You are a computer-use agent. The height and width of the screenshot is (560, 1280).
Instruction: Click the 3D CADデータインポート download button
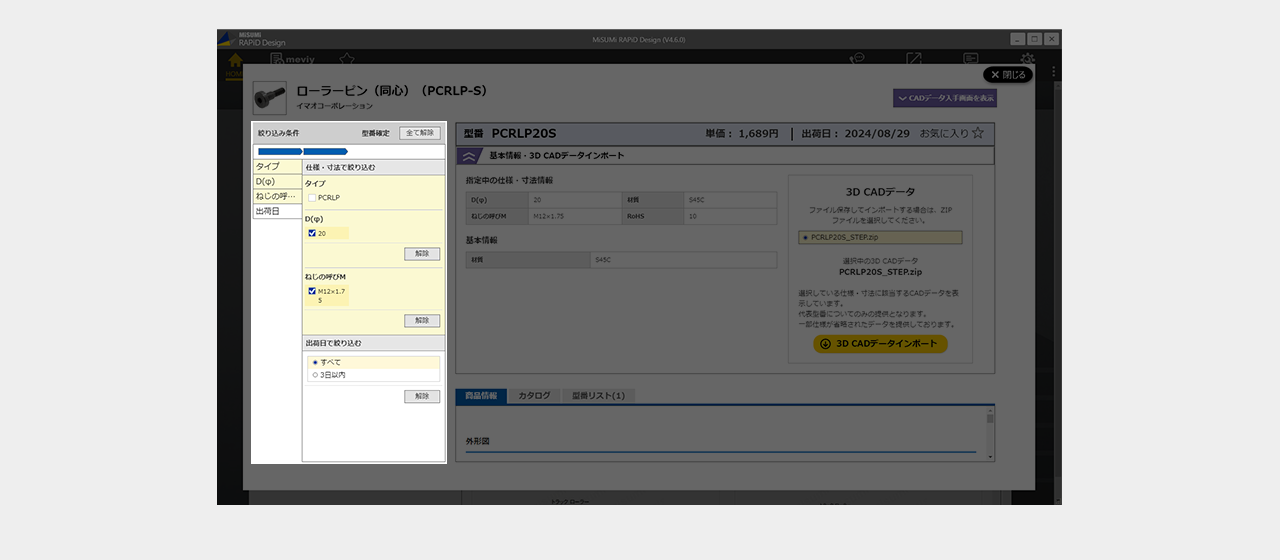click(x=880, y=344)
